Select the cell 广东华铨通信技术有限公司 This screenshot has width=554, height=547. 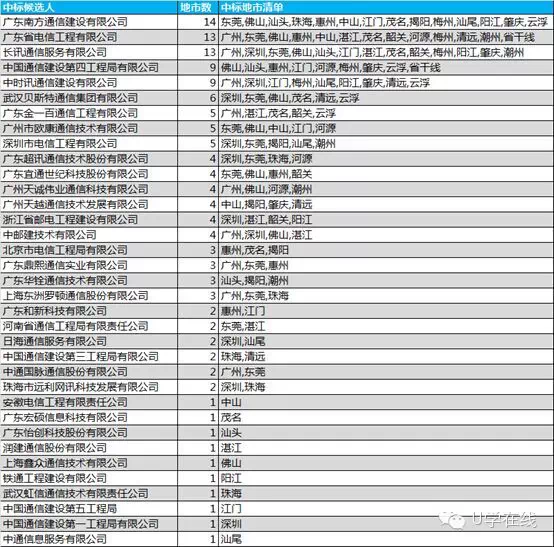[89, 280]
